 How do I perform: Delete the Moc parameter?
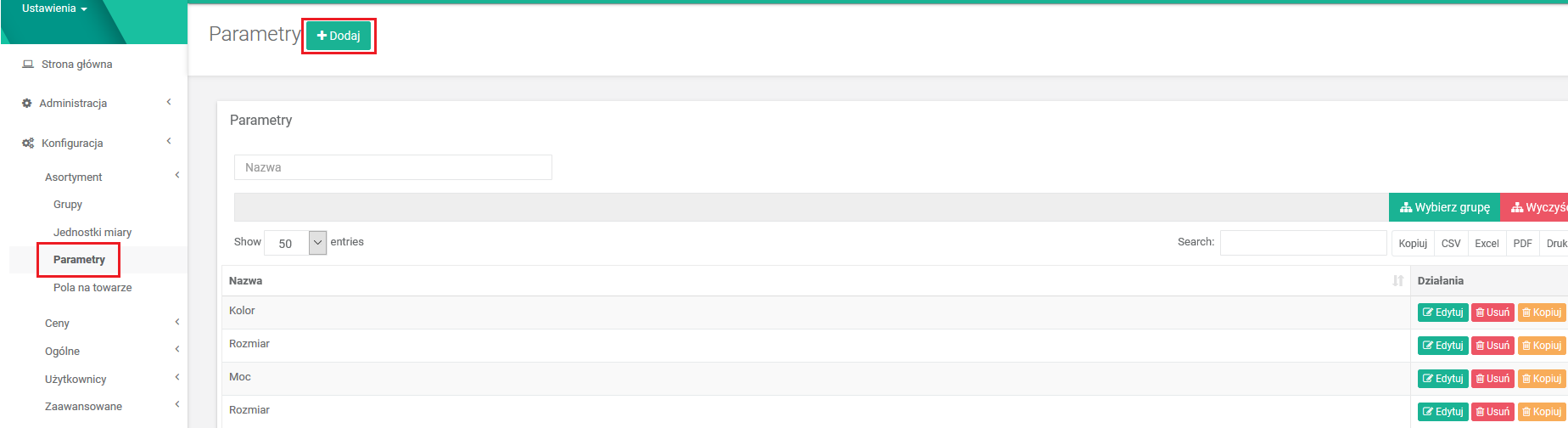pos(1492,379)
